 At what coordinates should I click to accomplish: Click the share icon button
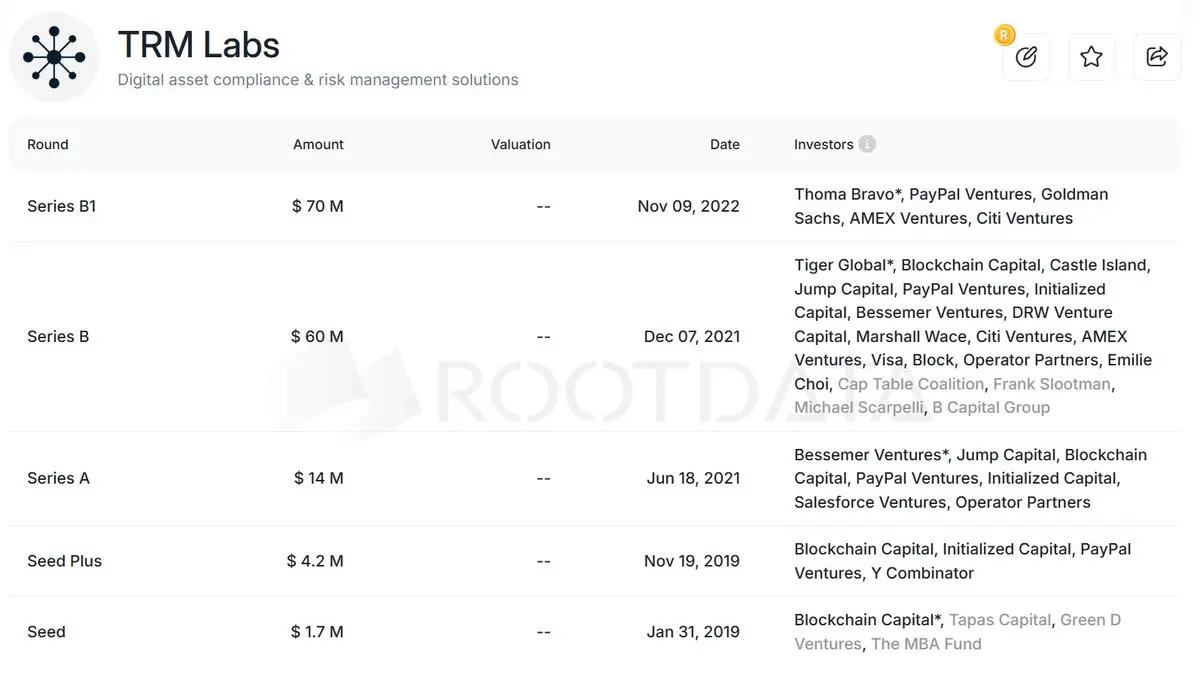click(1157, 57)
